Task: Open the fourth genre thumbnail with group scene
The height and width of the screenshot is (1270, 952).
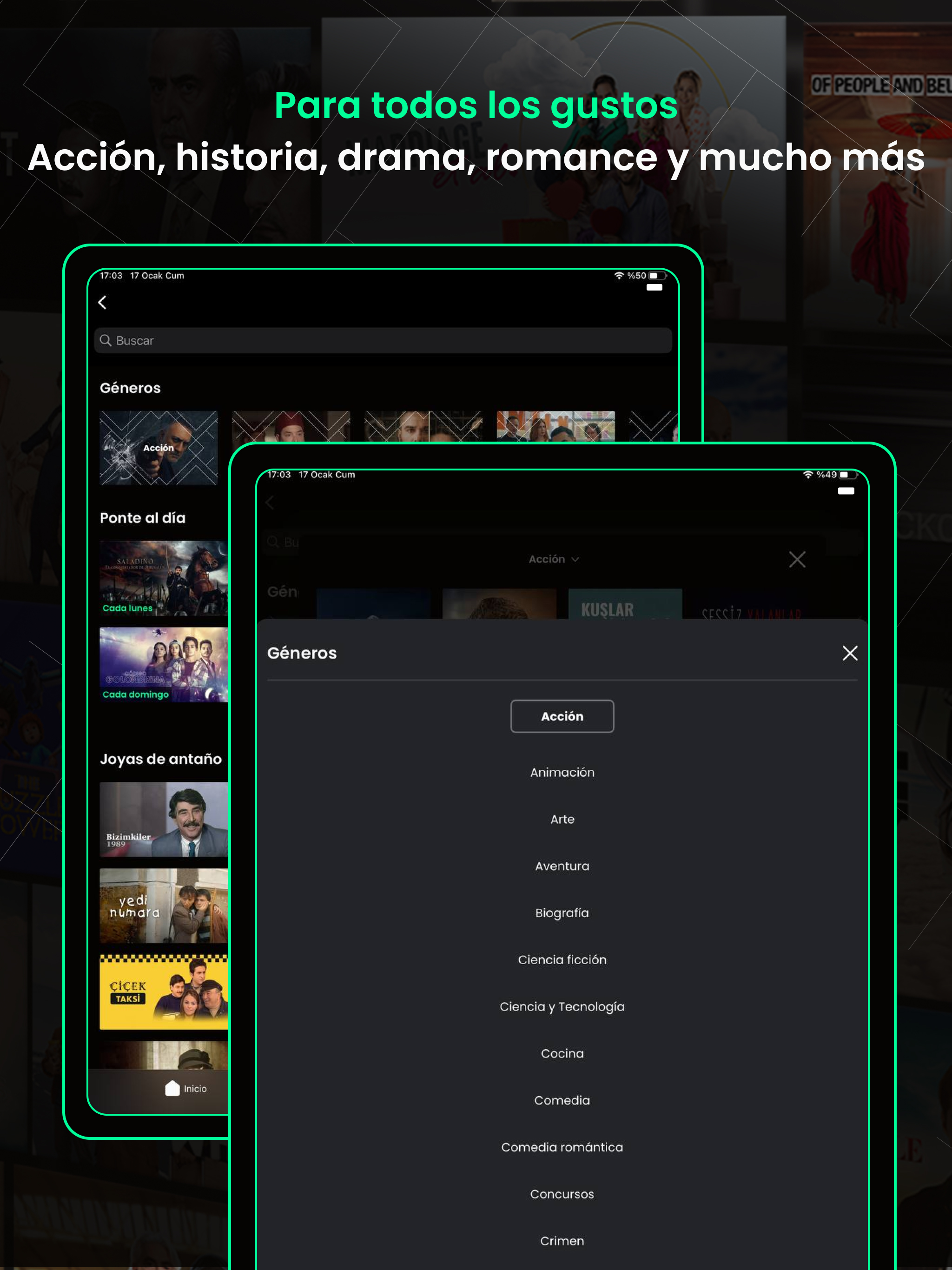Action: (x=556, y=425)
